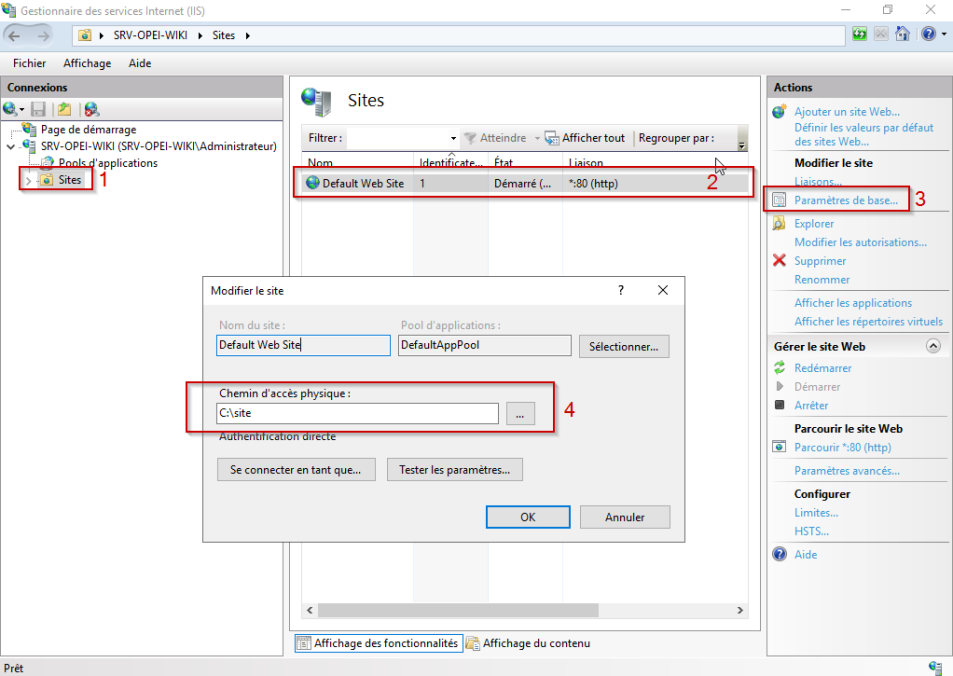The width and height of the screenshot is (953, 676).
Task: Click Modifier les autorisations... link
Action: (x=860, y=242)
